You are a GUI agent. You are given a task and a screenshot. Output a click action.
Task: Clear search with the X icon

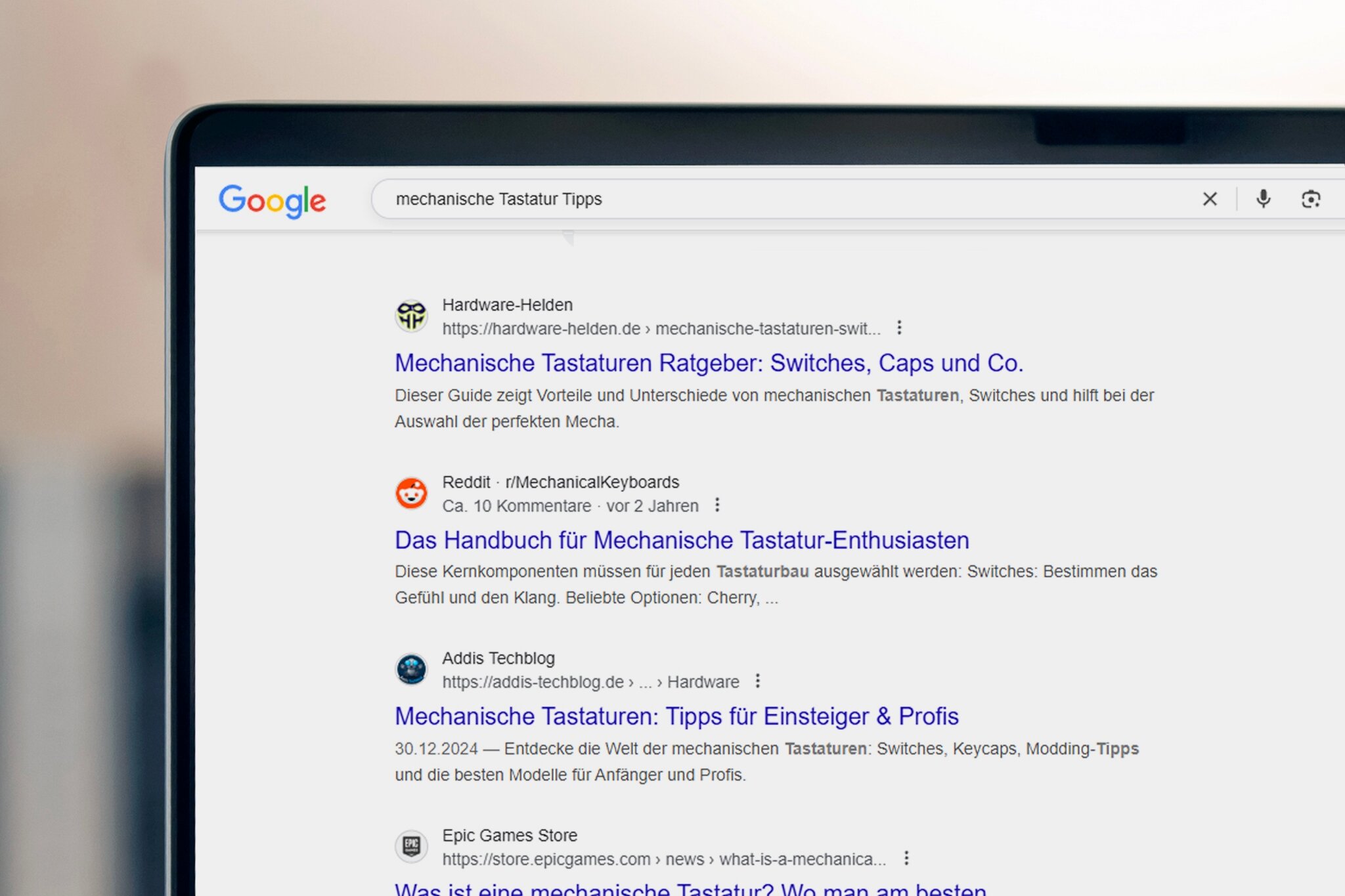[1210, 199]
